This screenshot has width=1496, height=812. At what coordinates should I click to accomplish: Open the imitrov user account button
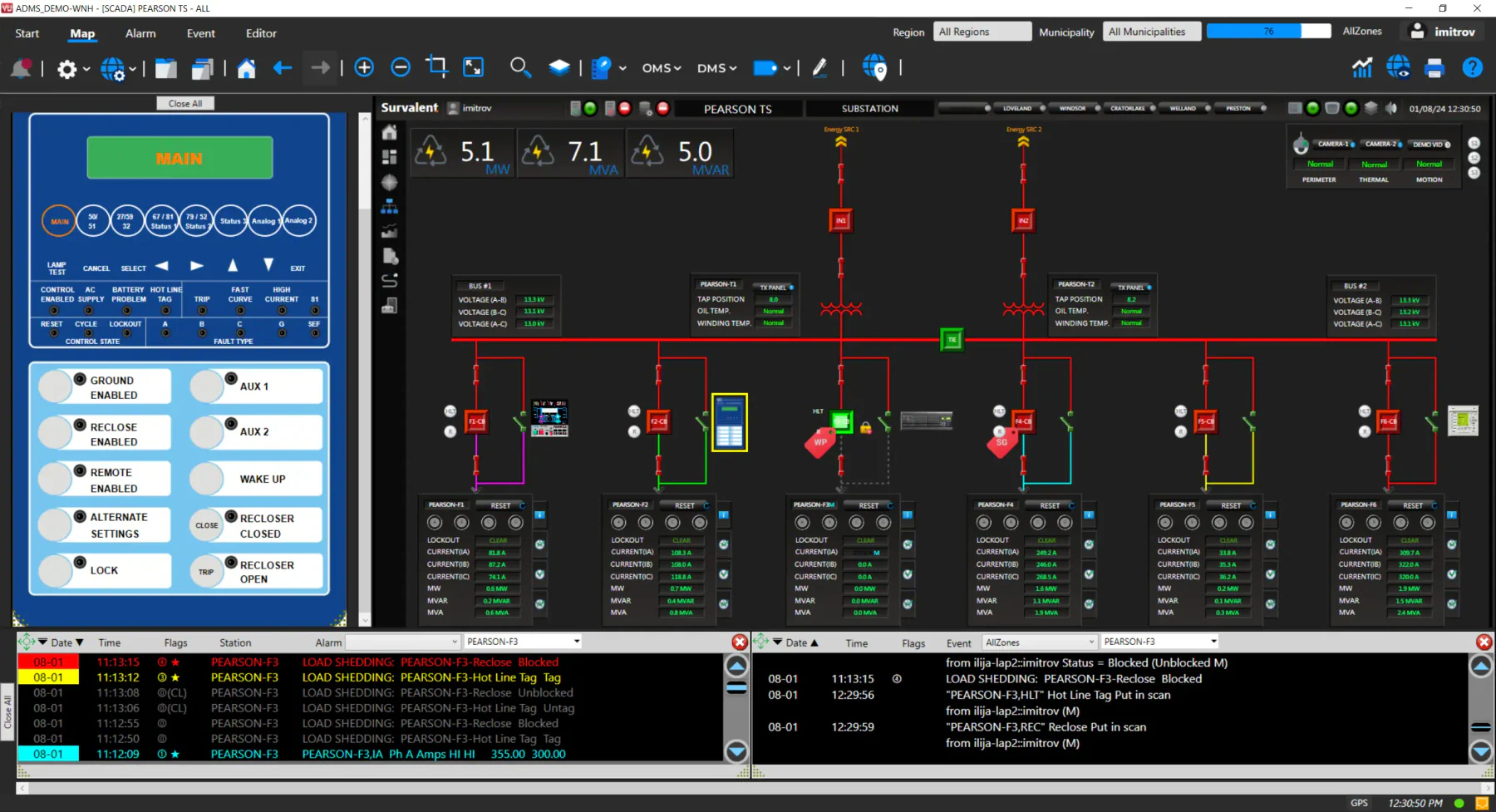1442,32
